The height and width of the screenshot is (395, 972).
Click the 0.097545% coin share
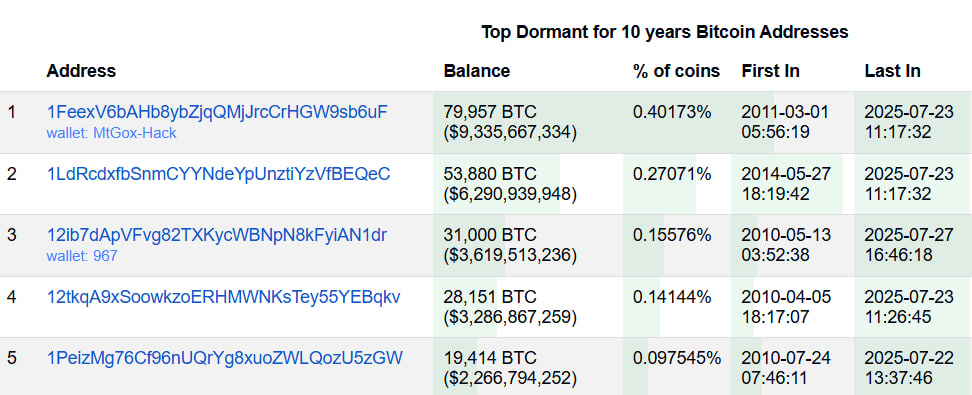pyautogui.click(x=677, y=358)
